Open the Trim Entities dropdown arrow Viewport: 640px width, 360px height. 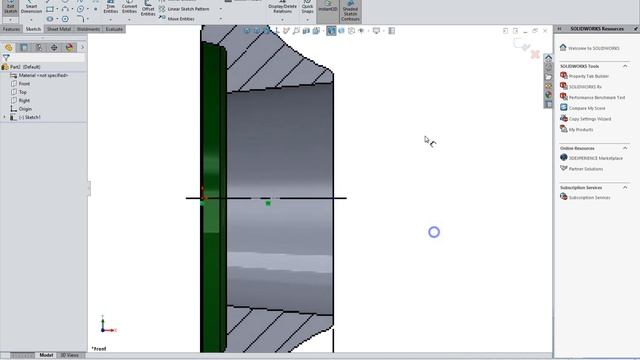(111, 19)
